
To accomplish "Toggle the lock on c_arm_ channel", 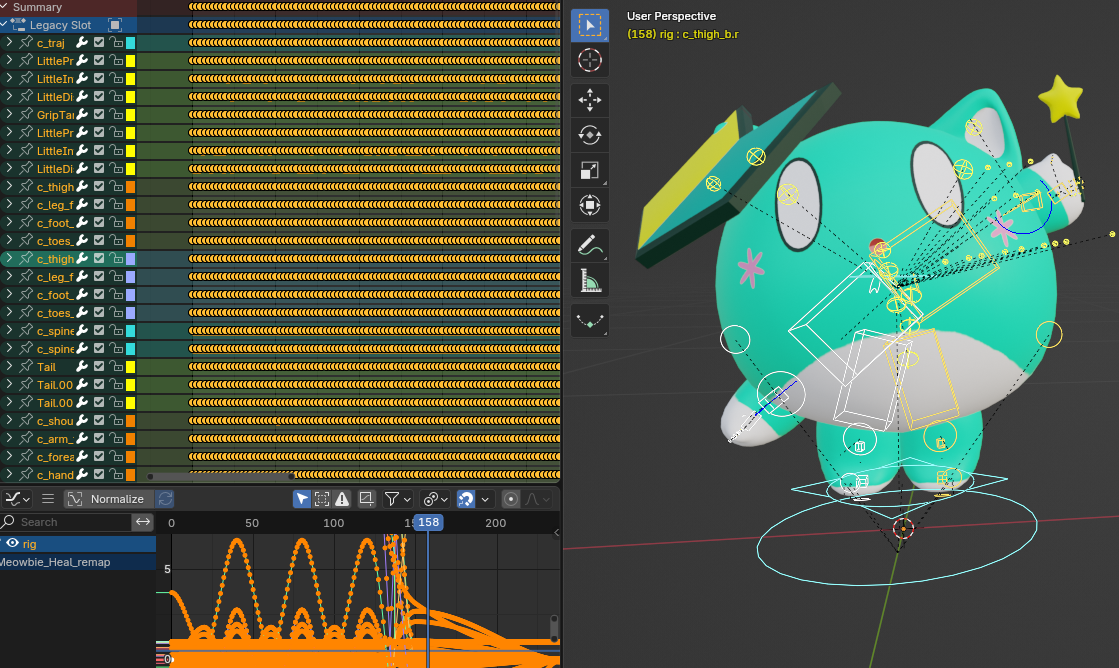I will [x=116, y=438].
